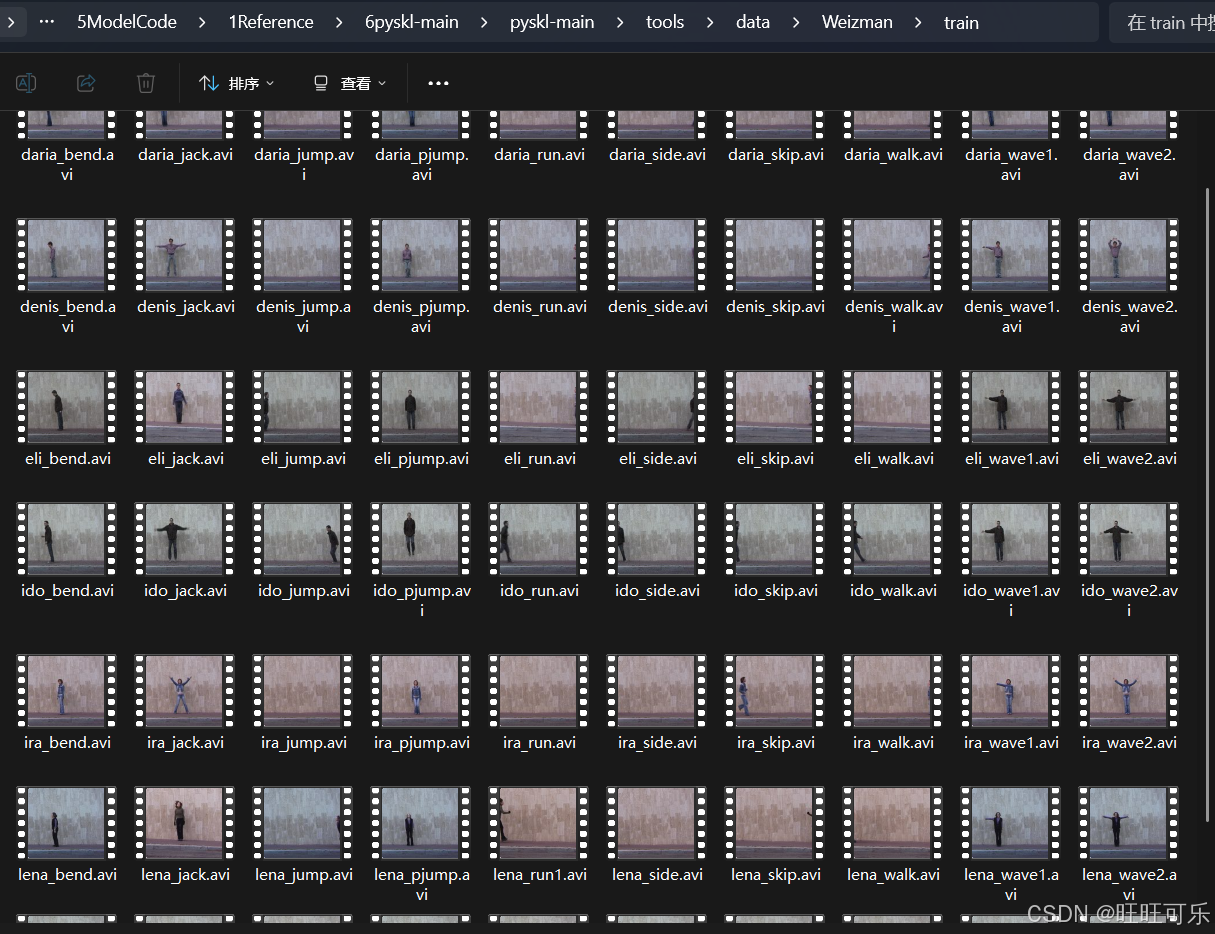Select the ido_bend.avi video thumbnail

pyautogui.click(x=67, y=539)
